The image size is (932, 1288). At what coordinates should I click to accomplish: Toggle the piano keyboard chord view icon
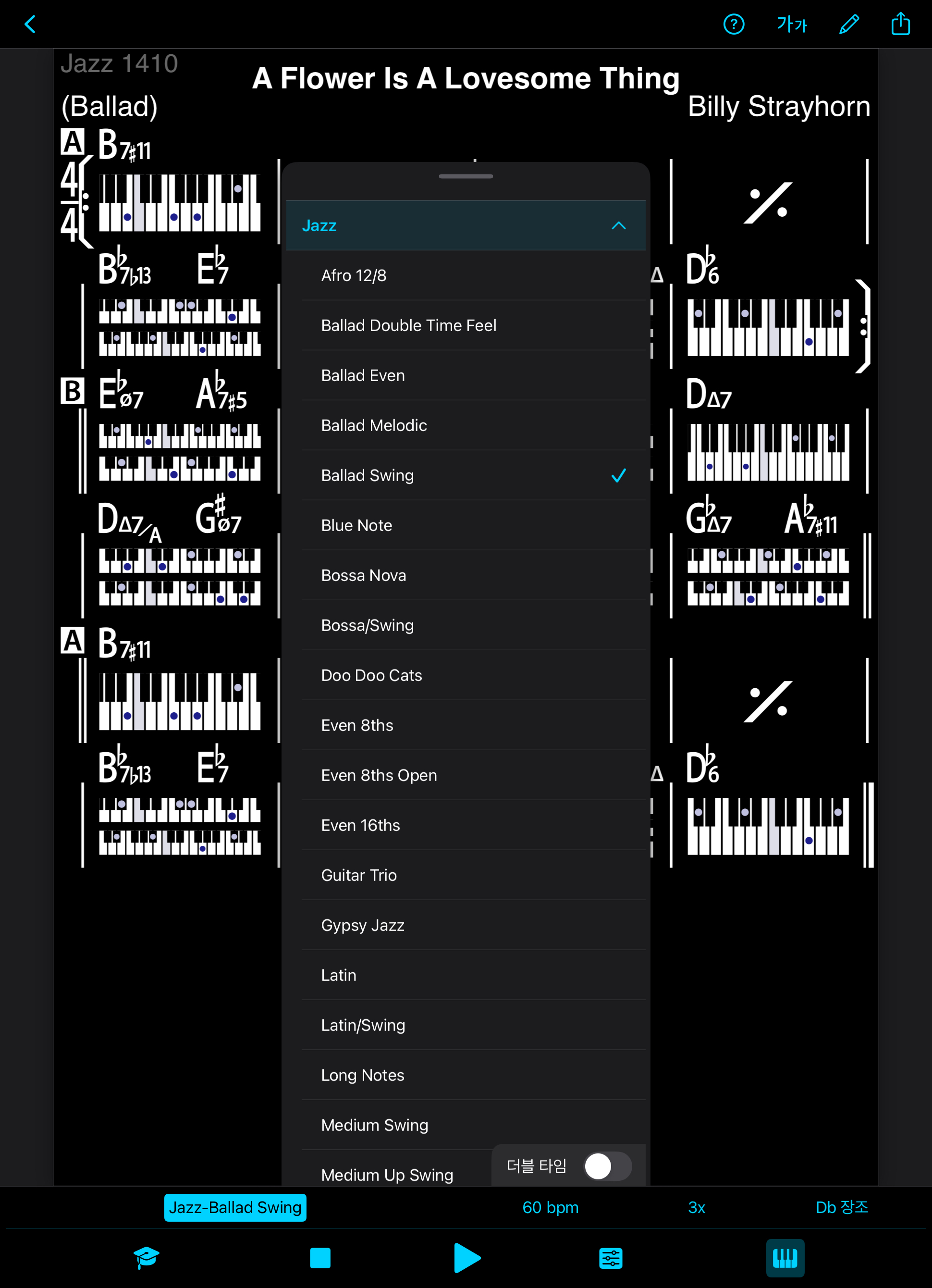[x=785, y=1258]
